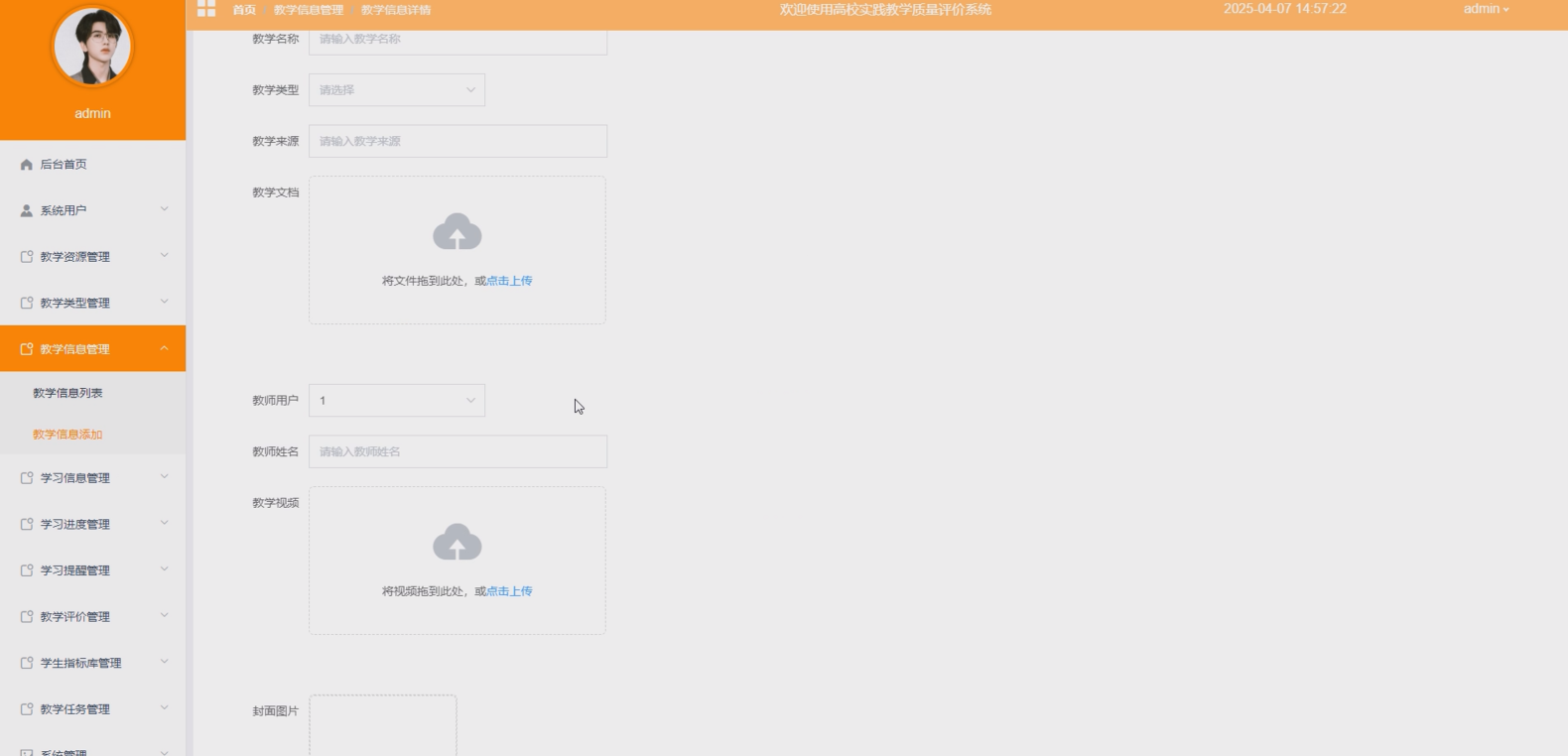The width and height of the screenshot is (1568, 756).
Task: Click 点击上传 link for 教学视频
Action: click(509, 591)
